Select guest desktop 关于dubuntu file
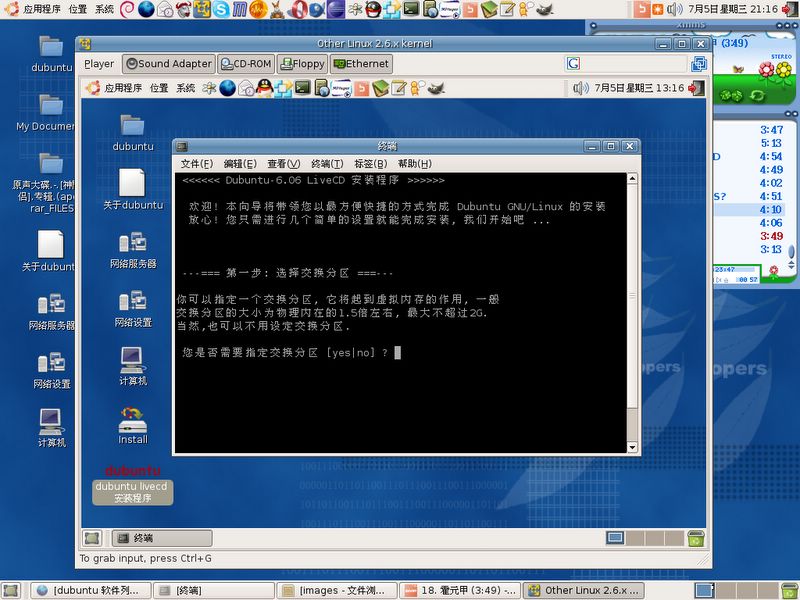The image size is (800, 600). [x=133, y=190]
